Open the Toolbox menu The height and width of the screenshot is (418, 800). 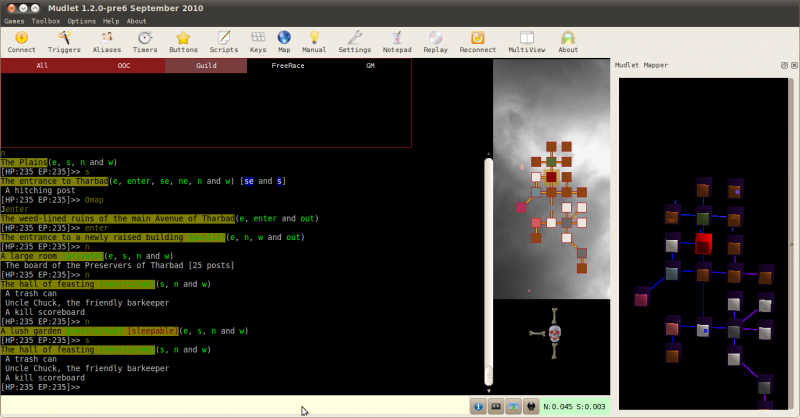[x=45, y=21]
